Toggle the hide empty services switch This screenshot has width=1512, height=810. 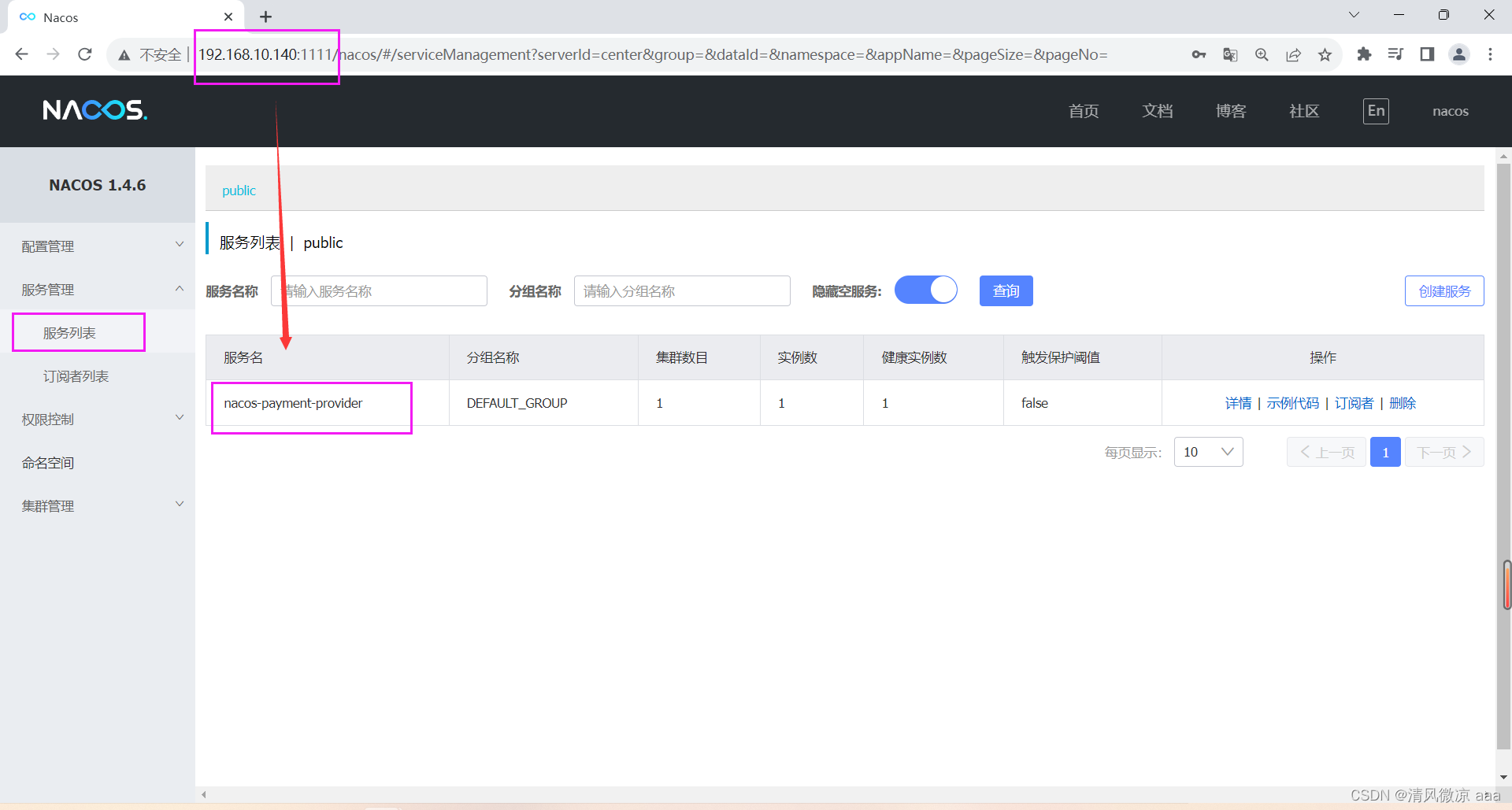coord(926,290)
